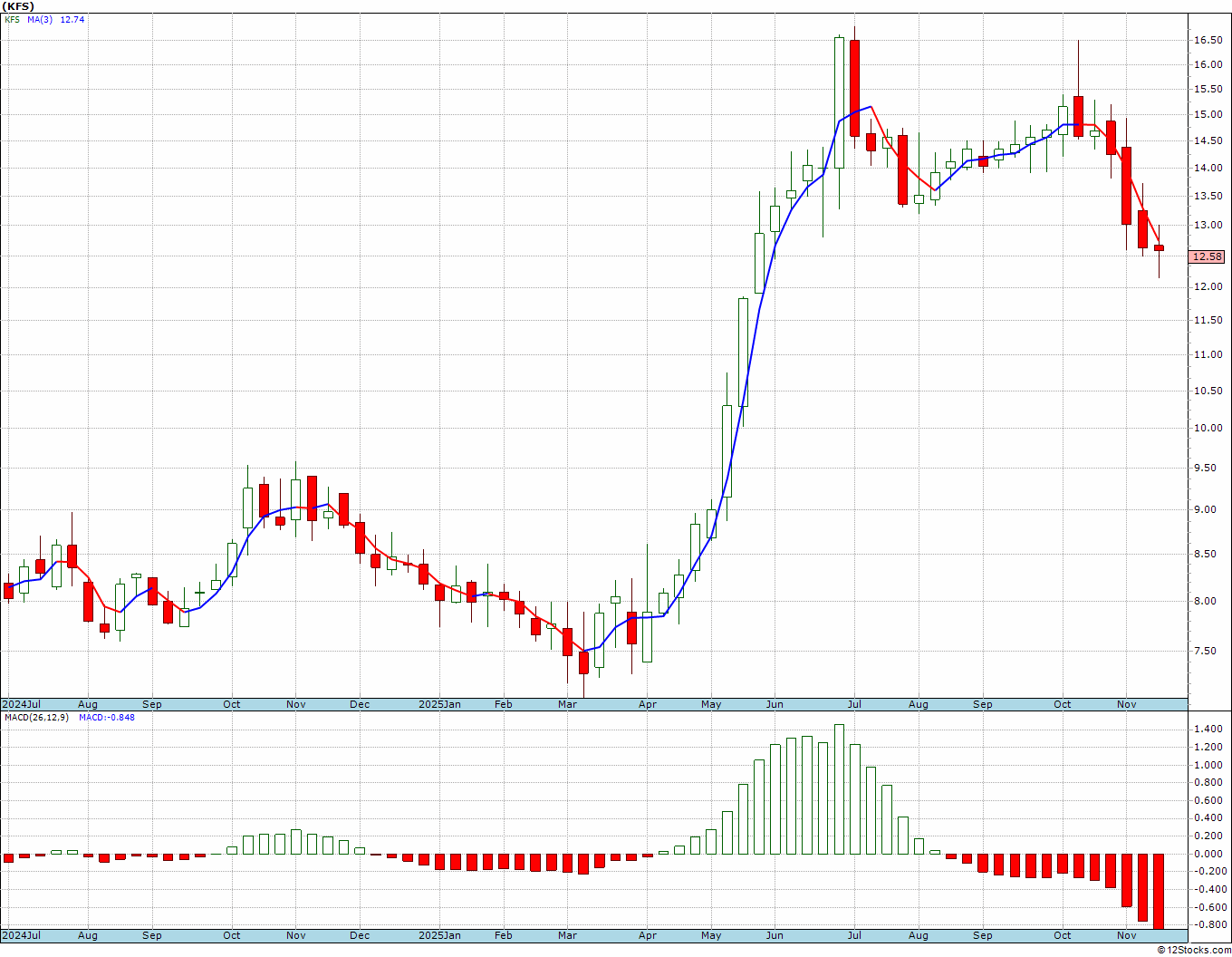This screenshot has height=957, width=1232.
Task: Select the 0.600 MACD axis label
Action: click(1208, 800)
